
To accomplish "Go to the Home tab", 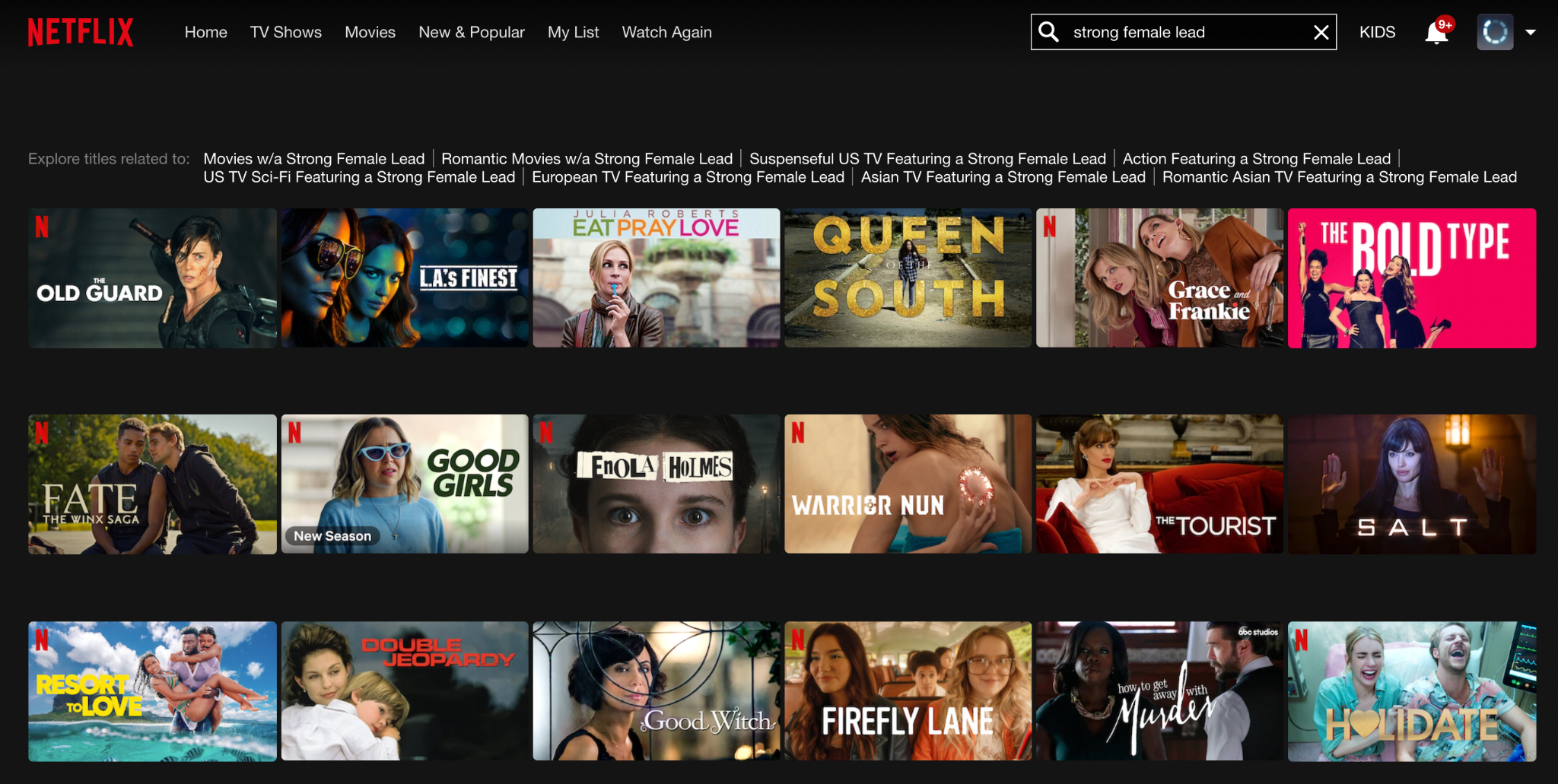I will [206, 32].
